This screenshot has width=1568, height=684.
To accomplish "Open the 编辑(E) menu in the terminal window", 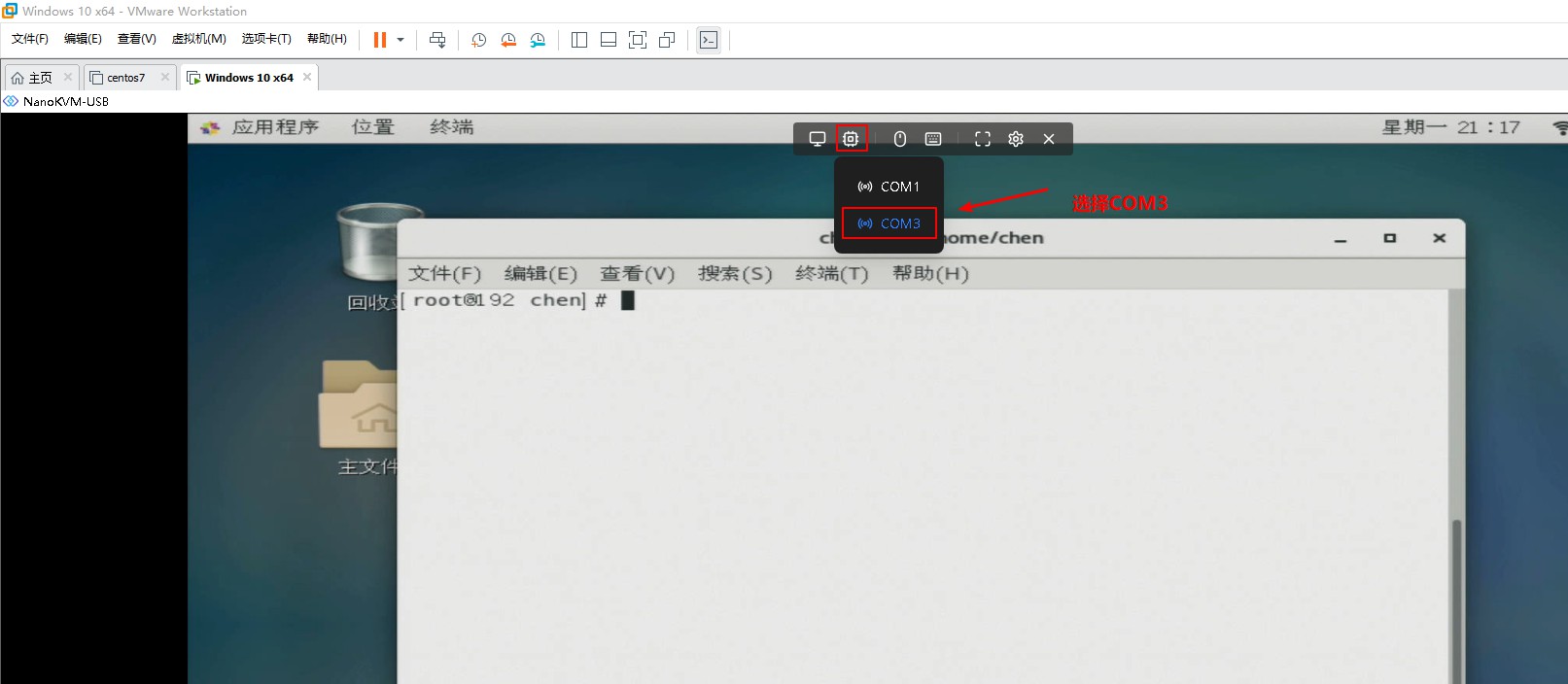I will (540, 274).
